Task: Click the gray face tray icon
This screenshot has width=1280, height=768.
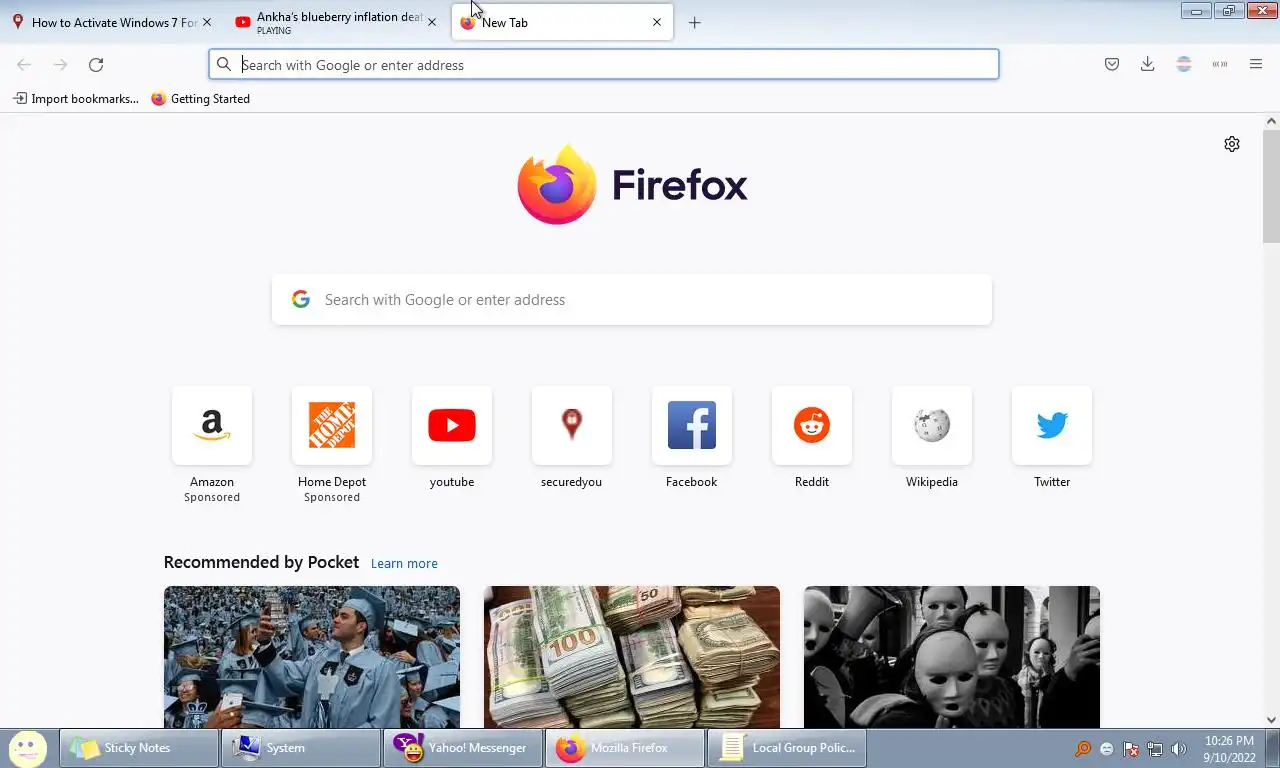Action: [1107, 748]
